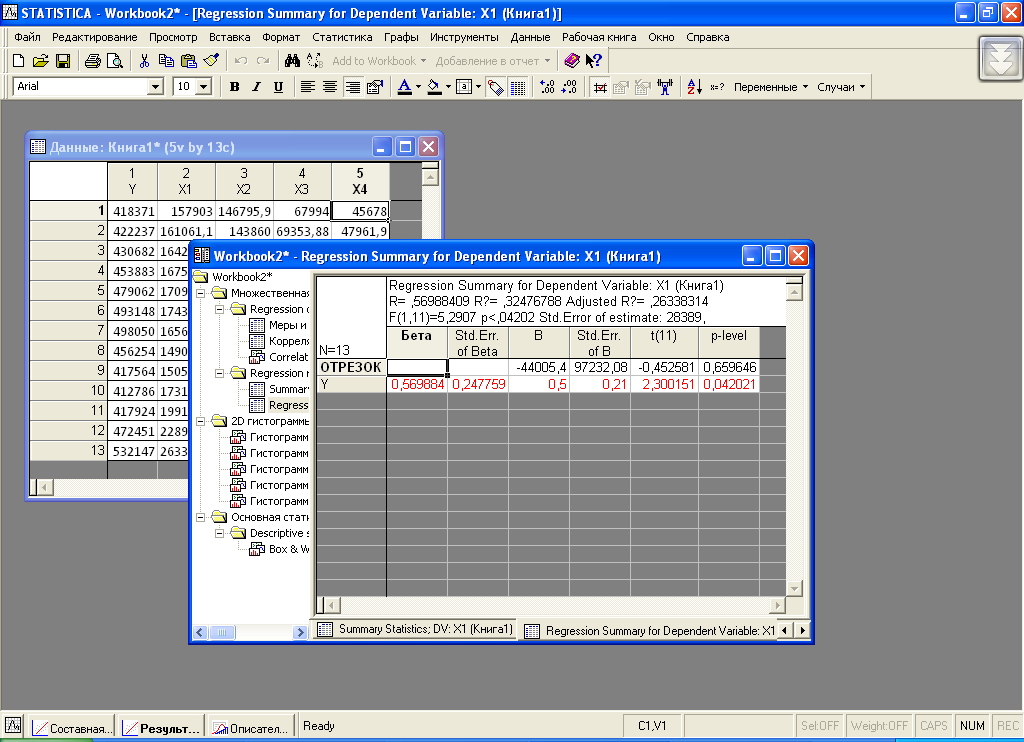Screen dimensions: 1024x742
Task: Click the Increase decimal places icon
Action: (546, 87)
